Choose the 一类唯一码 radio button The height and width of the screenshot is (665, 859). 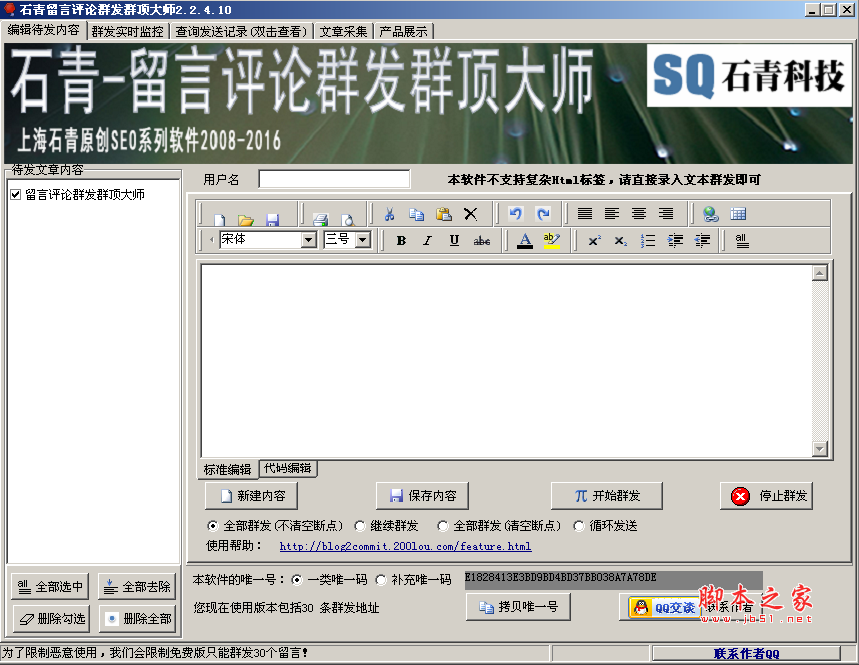point(297,580)
